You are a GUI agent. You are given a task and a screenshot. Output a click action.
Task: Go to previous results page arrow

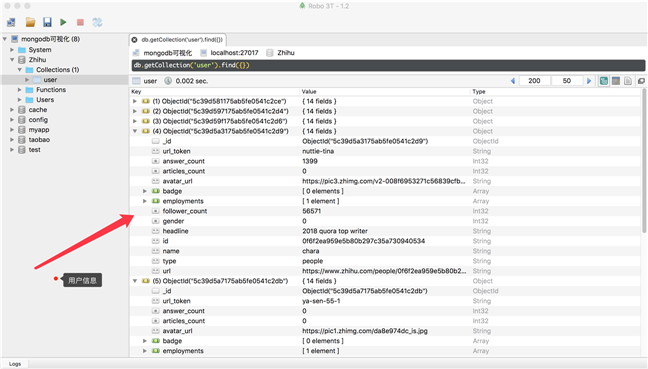513,81
